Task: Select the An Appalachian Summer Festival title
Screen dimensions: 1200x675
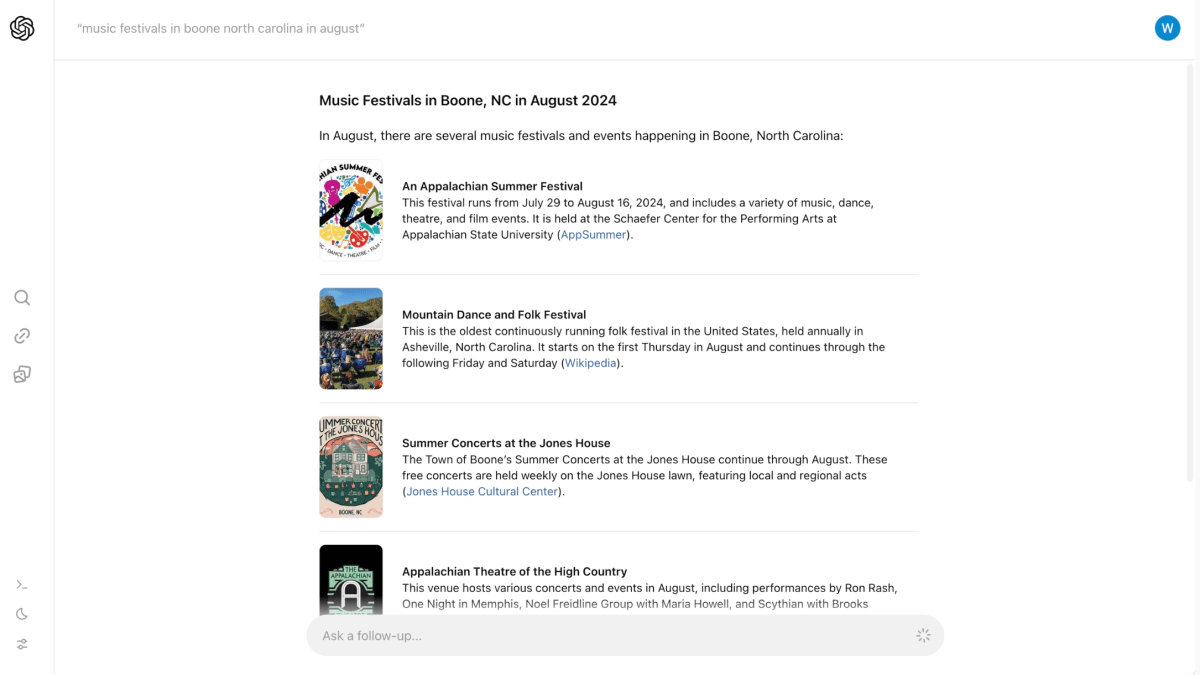Action: (492, 186)
